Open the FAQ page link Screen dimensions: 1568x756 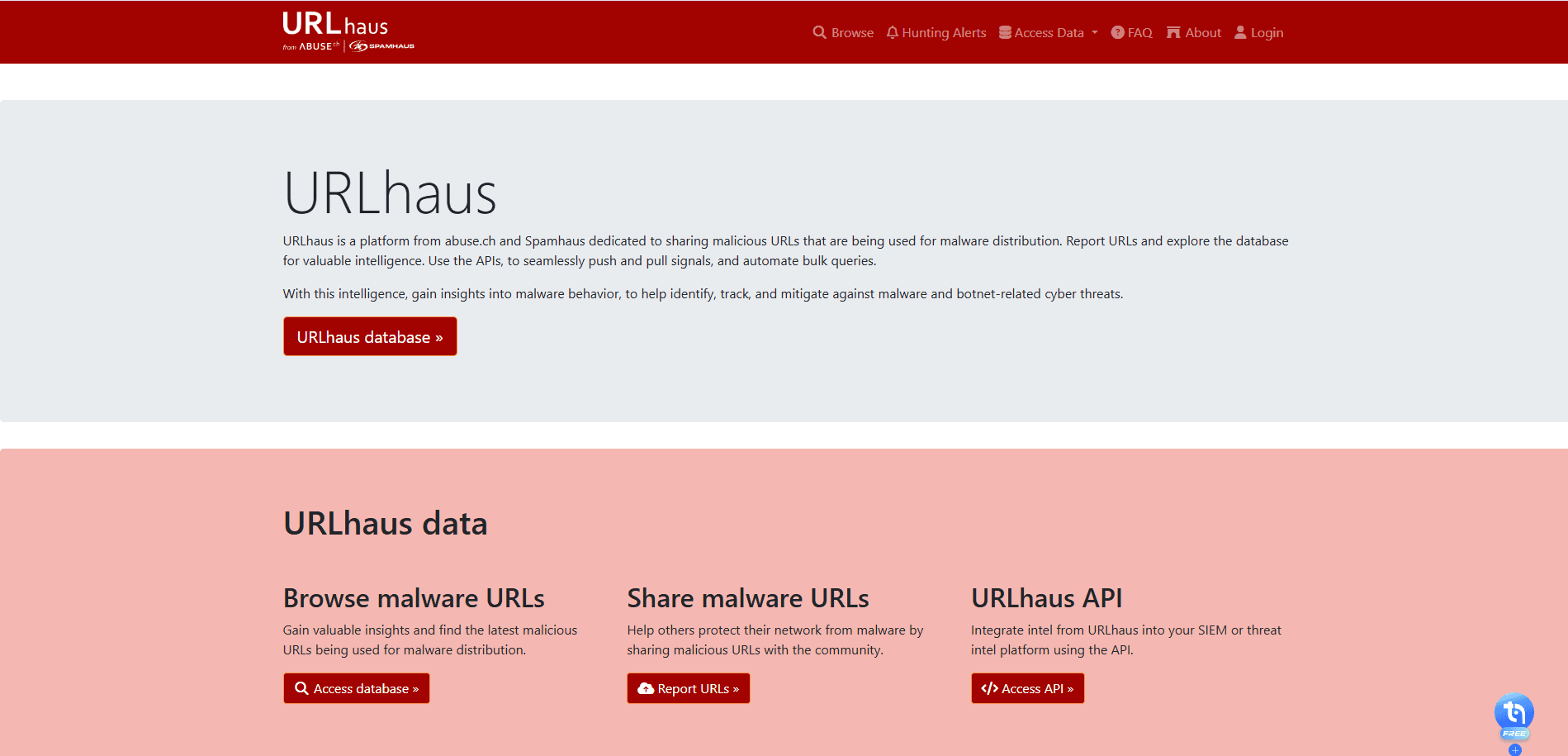(1139, 33)
